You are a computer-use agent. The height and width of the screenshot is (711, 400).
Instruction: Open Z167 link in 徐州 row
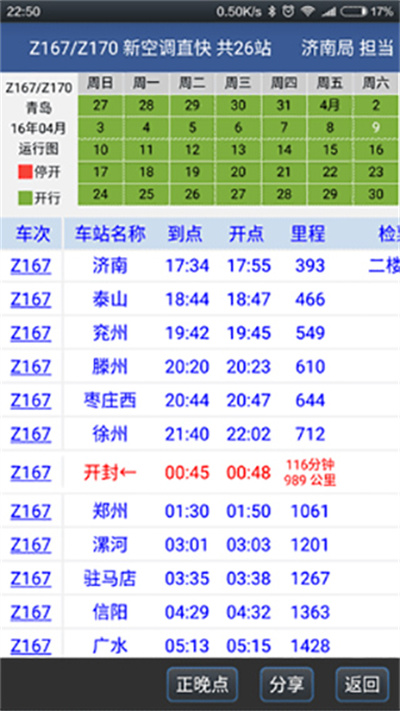click(x=31, y=434)
